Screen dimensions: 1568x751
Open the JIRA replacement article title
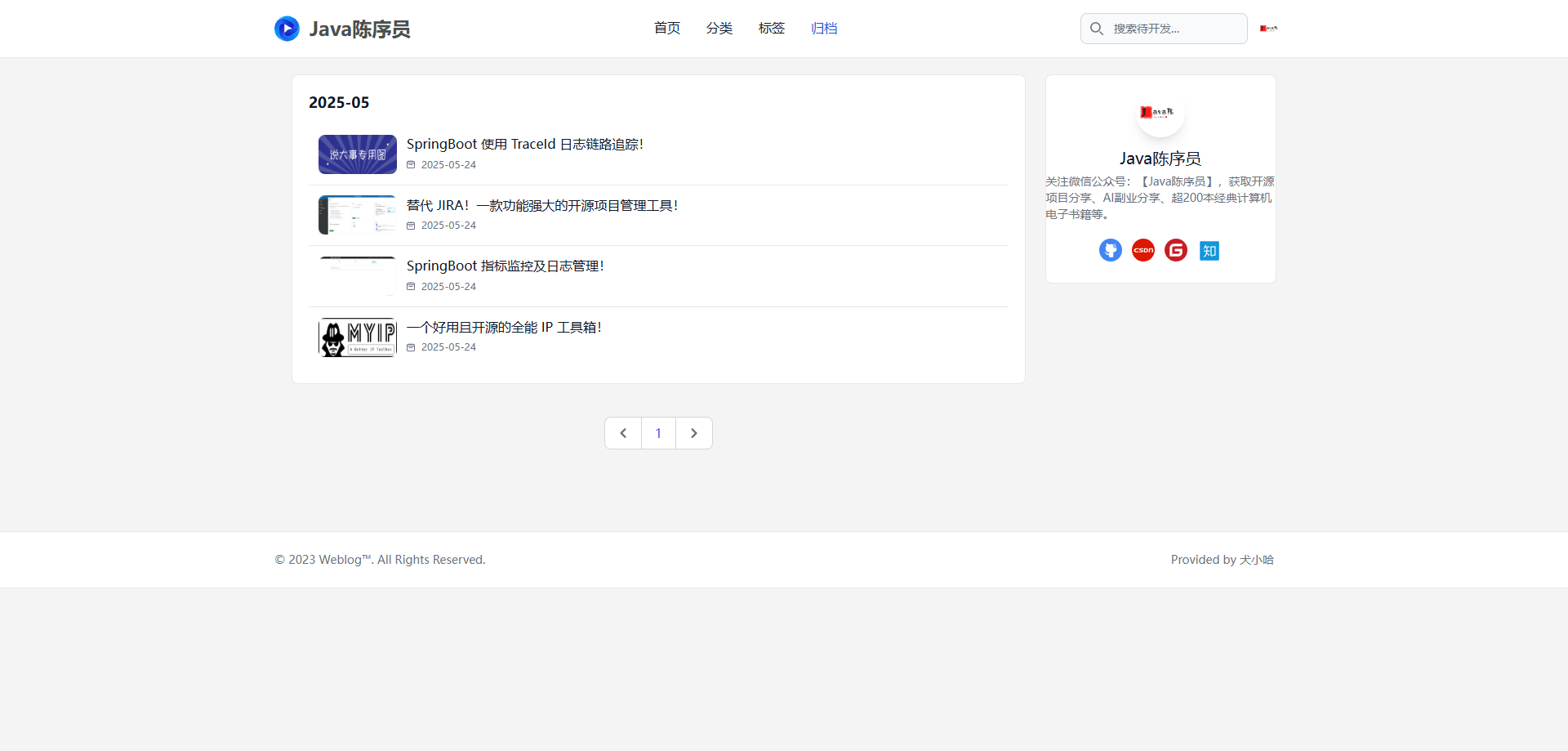pyautogui.click(x=541, y=206)
